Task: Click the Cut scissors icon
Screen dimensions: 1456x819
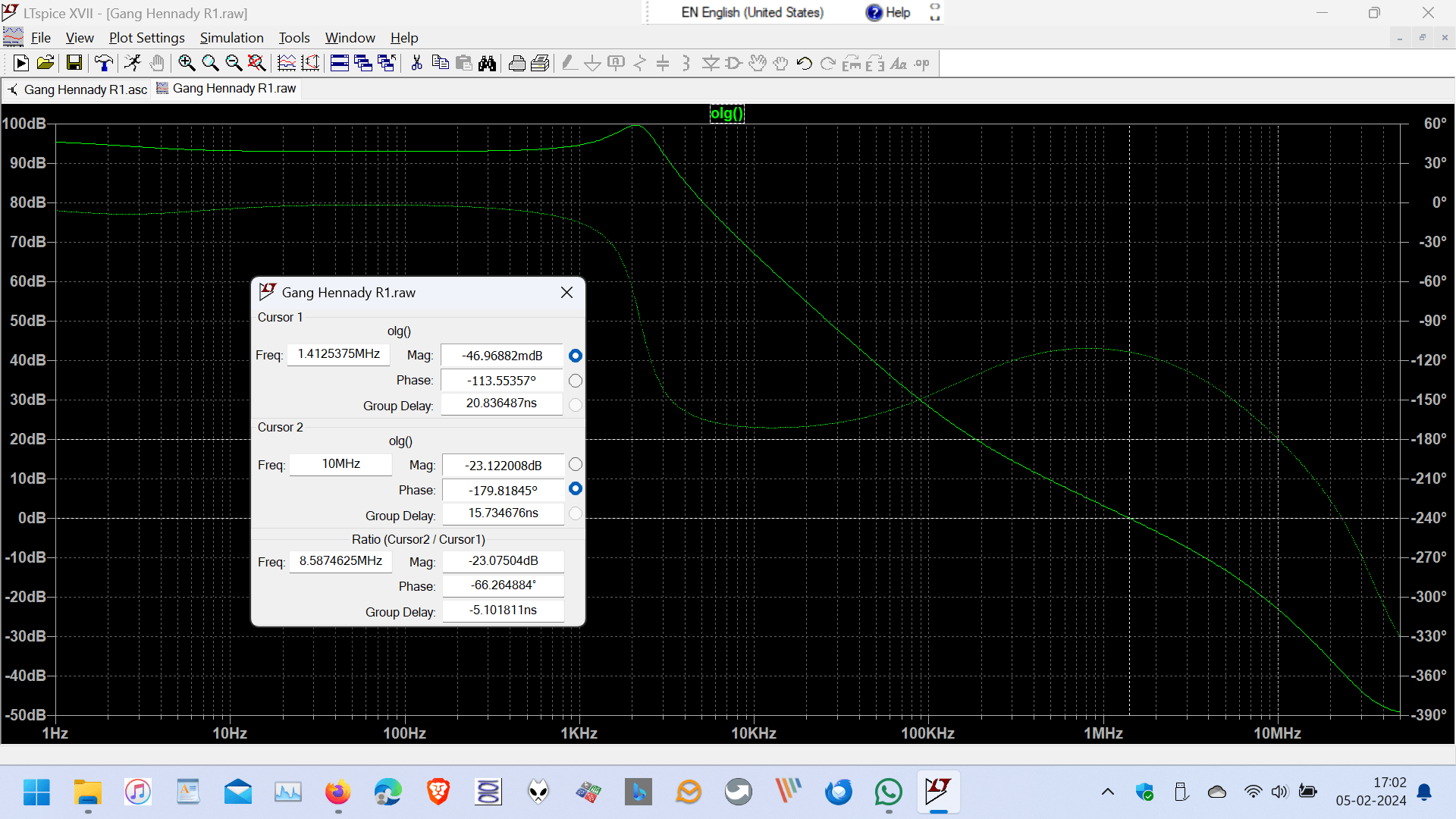Action: coord(416,64)
